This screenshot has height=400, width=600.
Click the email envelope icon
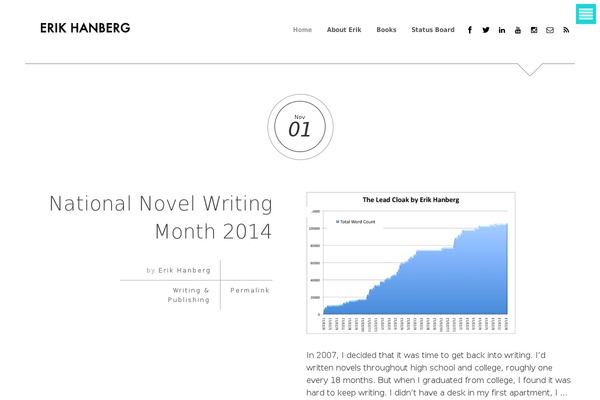[550, 30]
